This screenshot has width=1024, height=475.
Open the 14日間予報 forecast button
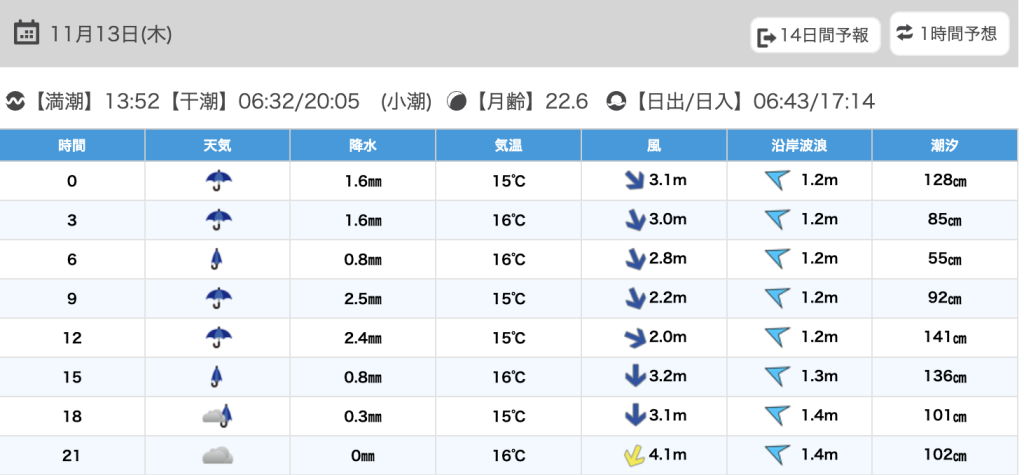(x=815, y=36)
